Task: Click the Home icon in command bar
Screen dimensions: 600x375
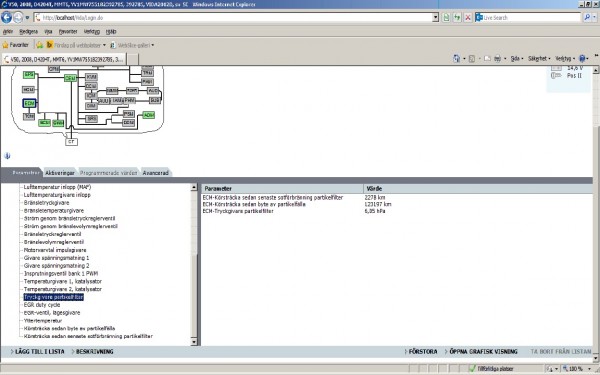Action: click(x=457, y=59)
